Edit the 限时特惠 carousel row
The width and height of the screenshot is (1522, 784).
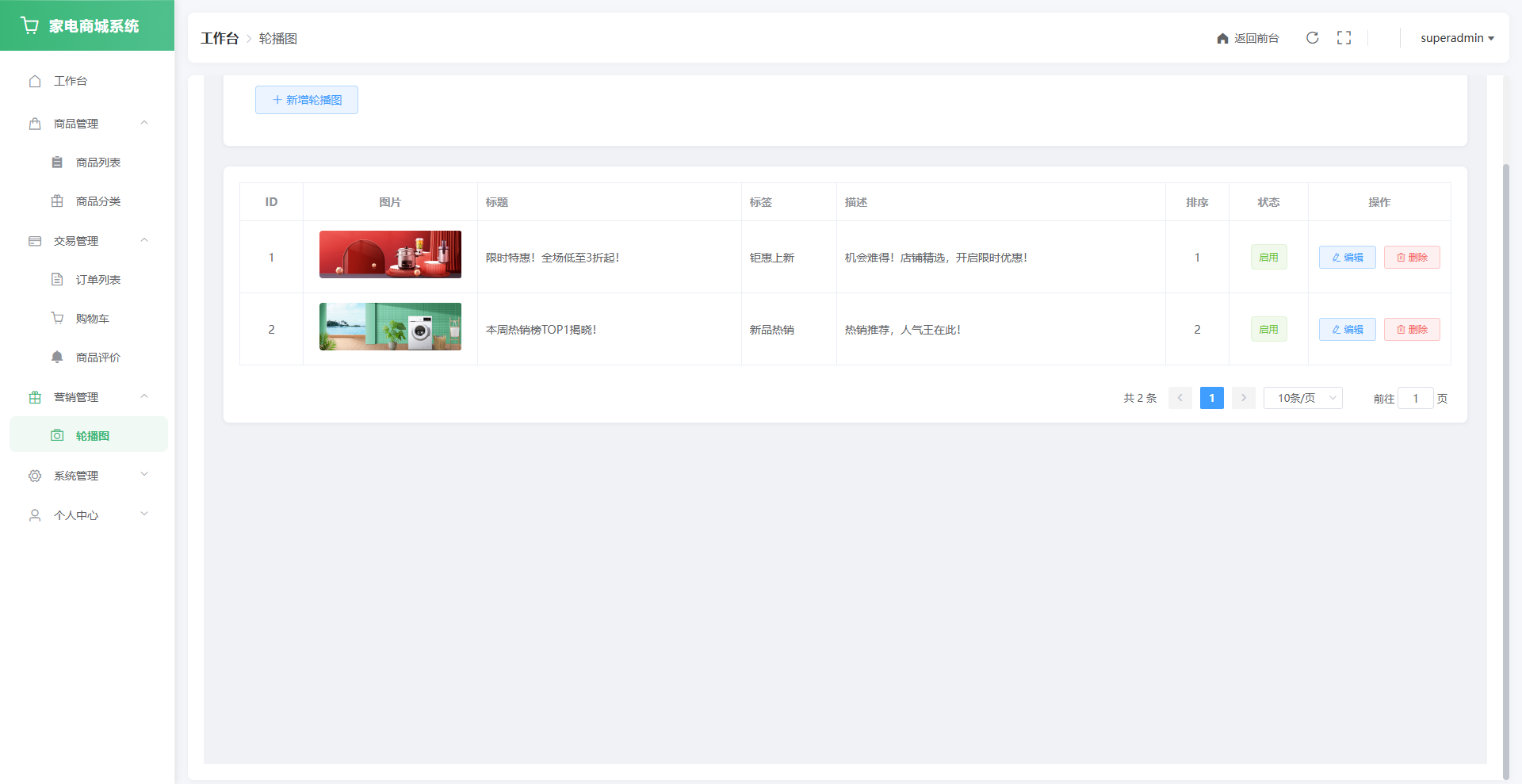point(1347,258)
